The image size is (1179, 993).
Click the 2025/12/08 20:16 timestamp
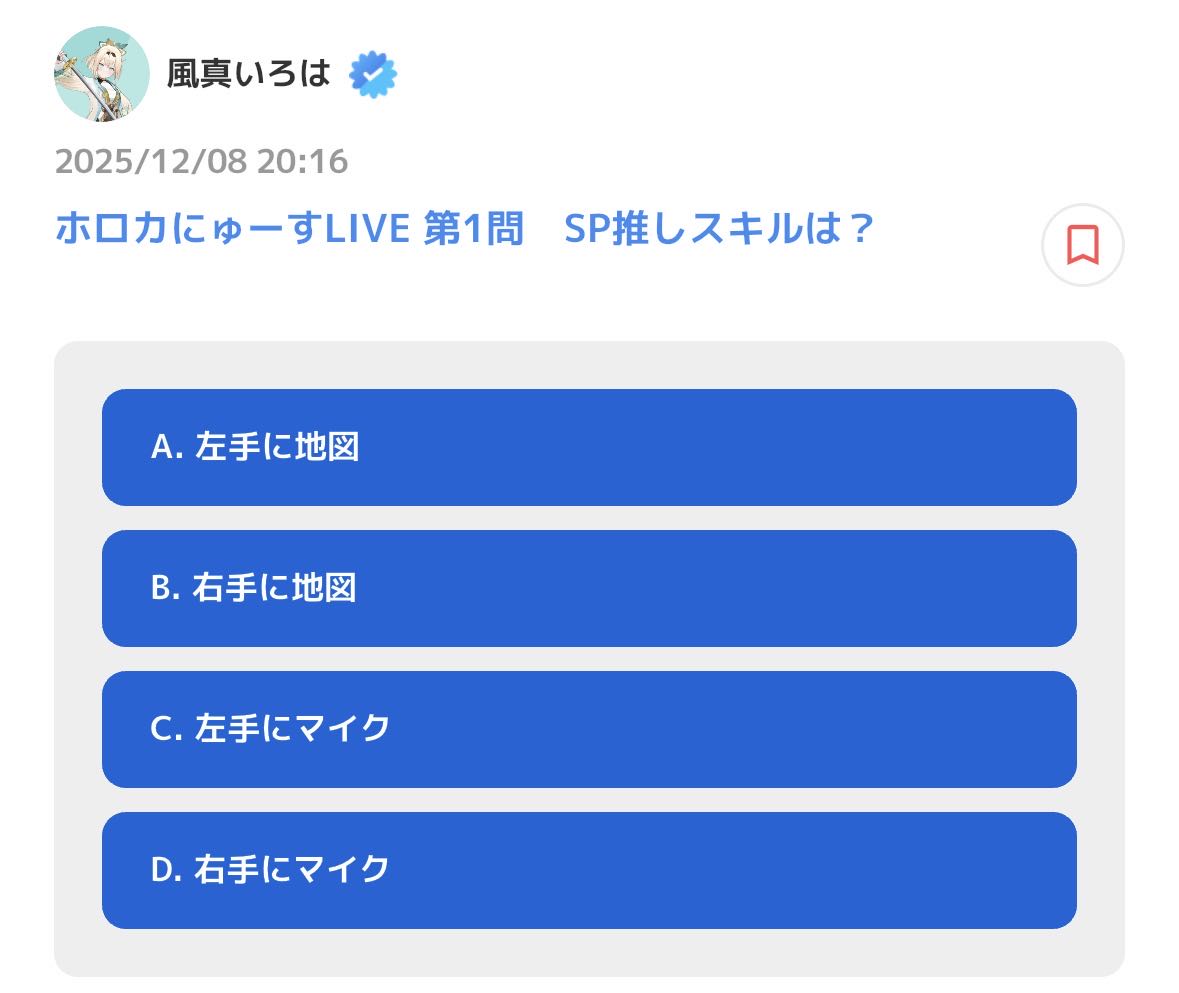tap(201, 161)
